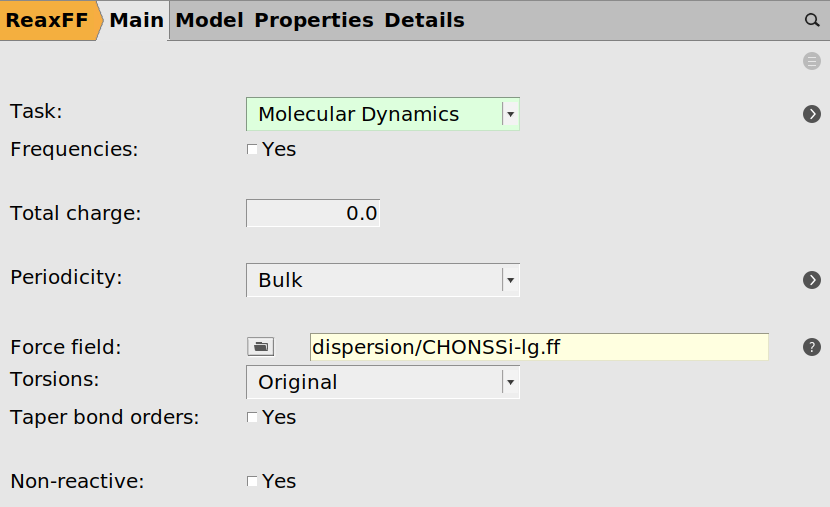The width and height of the screenshot is (830, 507).
Task: Enable the Frequencies checkbox
Action: pyautogui.click(x=252, y=150)
